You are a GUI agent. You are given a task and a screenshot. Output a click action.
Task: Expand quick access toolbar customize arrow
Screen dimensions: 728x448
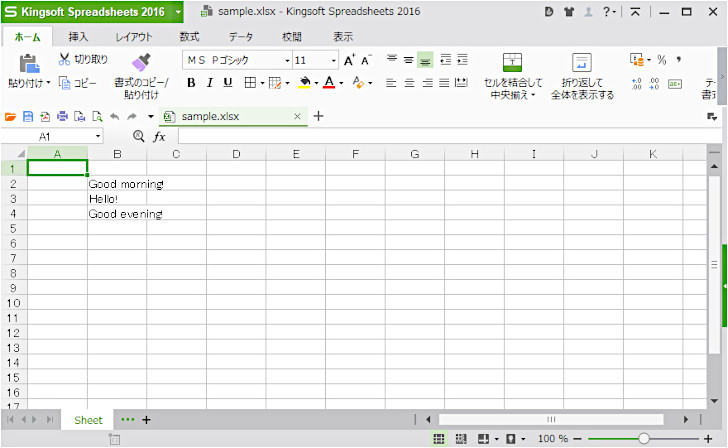[x=150, y=117]
